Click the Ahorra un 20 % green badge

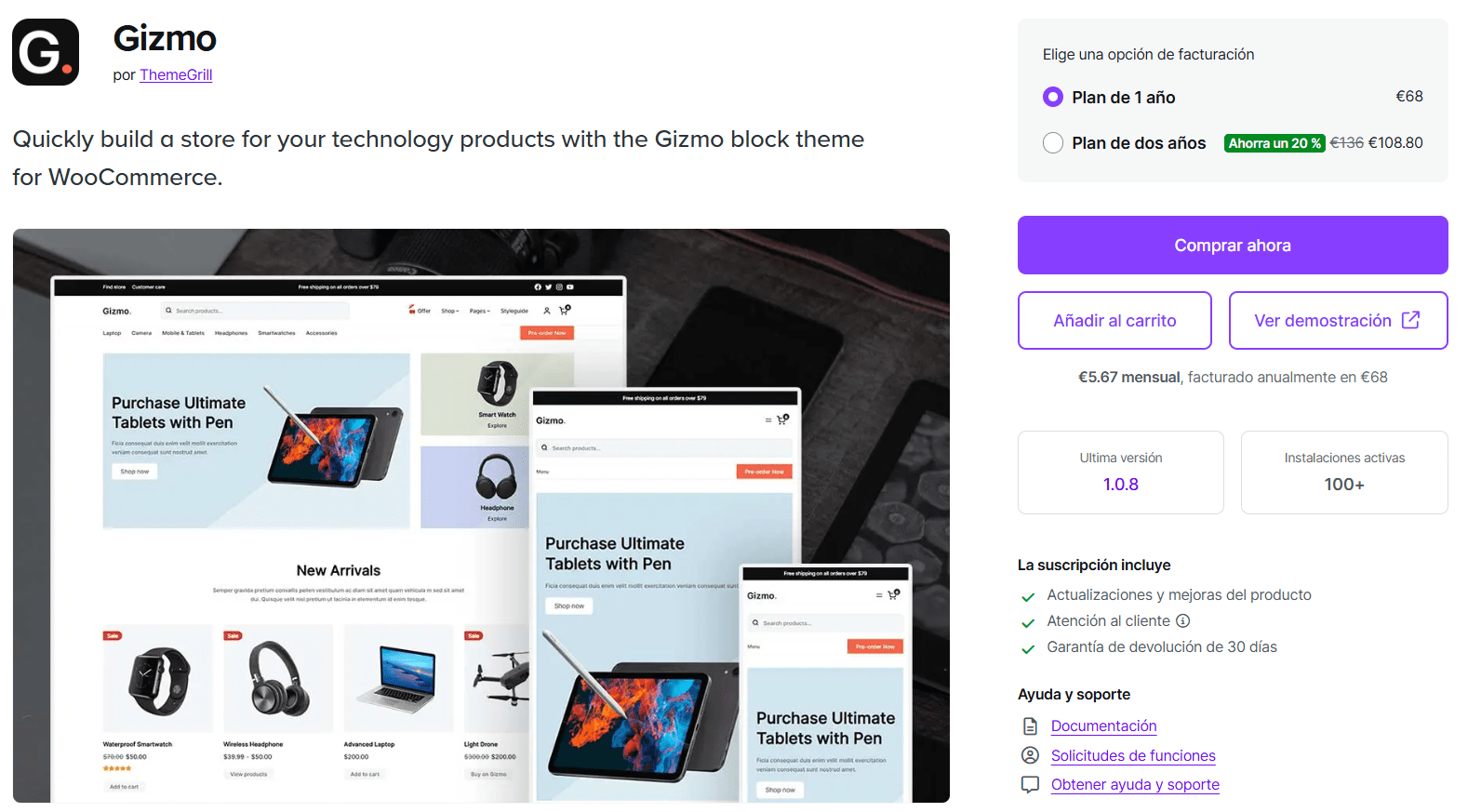(x=1274, y=143)
